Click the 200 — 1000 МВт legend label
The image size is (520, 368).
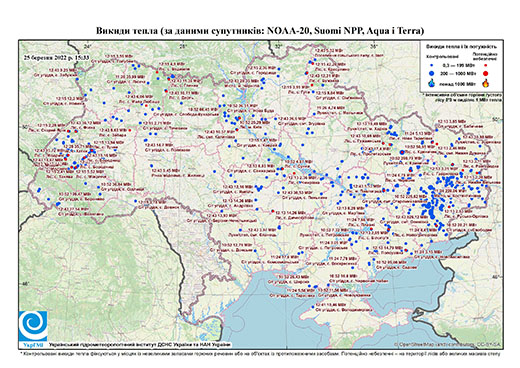(x=458, y=73)
